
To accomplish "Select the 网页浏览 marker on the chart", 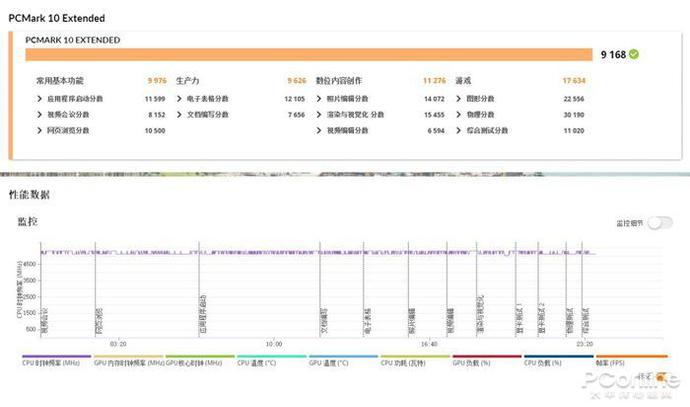I will [99, 321].
